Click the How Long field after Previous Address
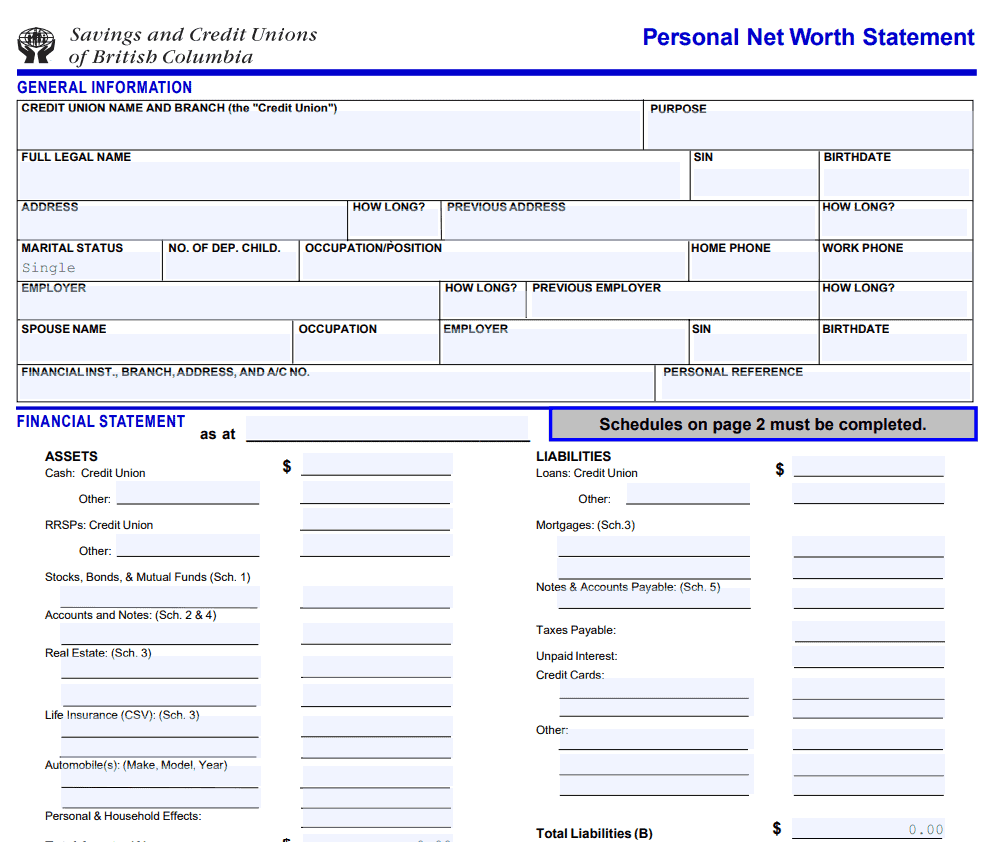The width and height of the screenshot is (998, 842). pos(894,223)
